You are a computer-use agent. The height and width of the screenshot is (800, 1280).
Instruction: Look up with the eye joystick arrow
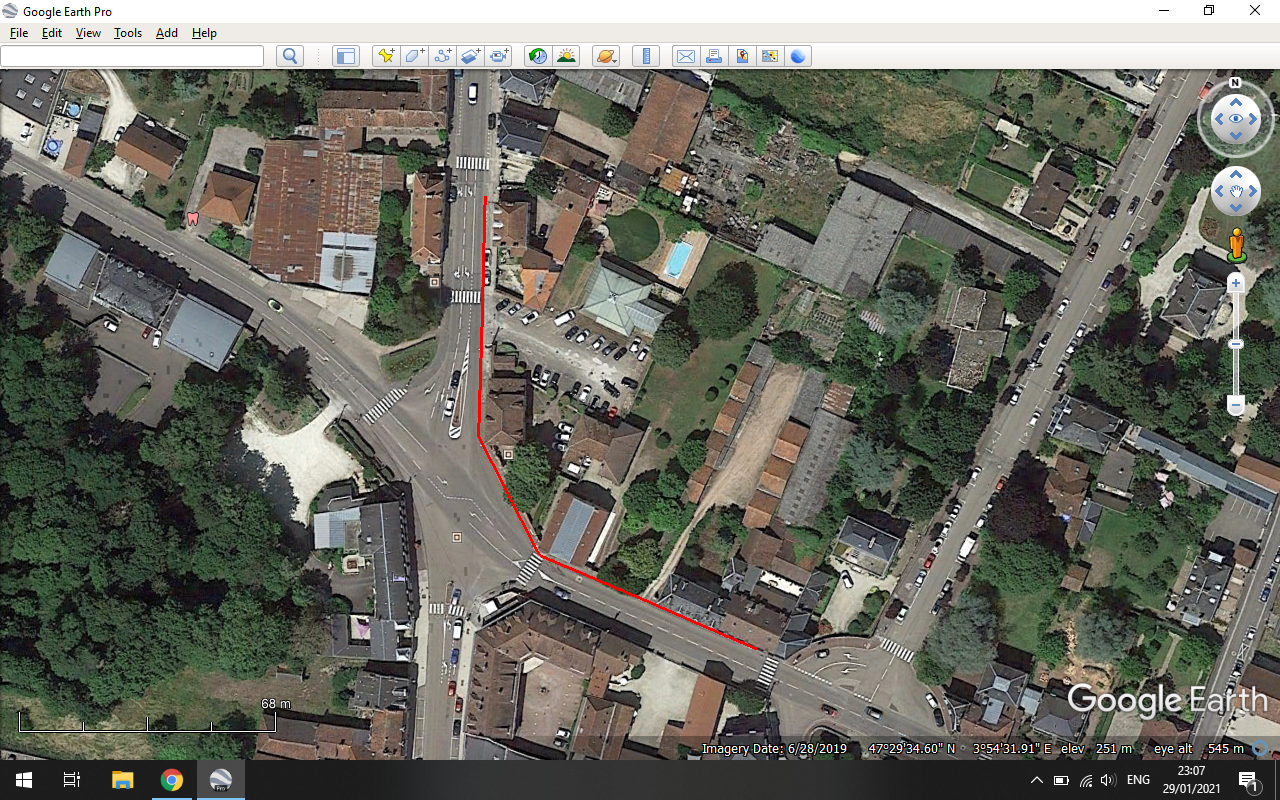point(1236,101)
